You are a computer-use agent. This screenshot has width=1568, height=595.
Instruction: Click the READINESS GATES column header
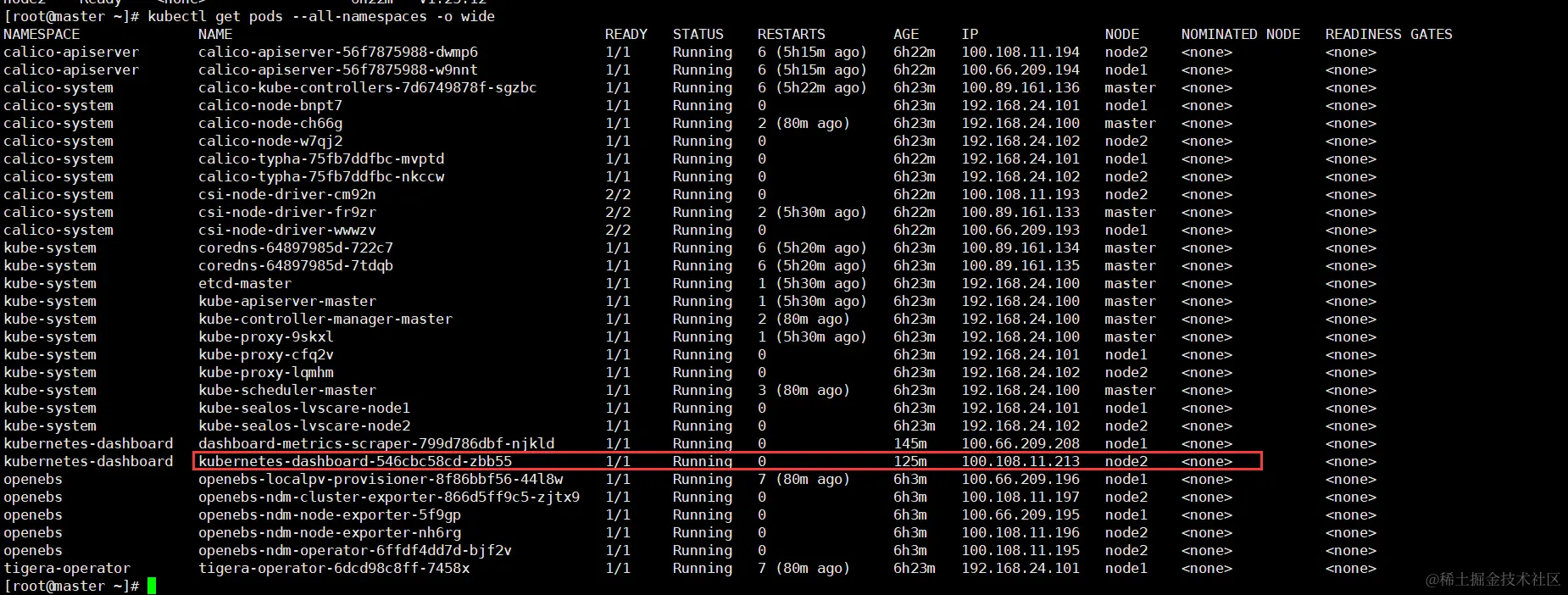coord(1389,34)
